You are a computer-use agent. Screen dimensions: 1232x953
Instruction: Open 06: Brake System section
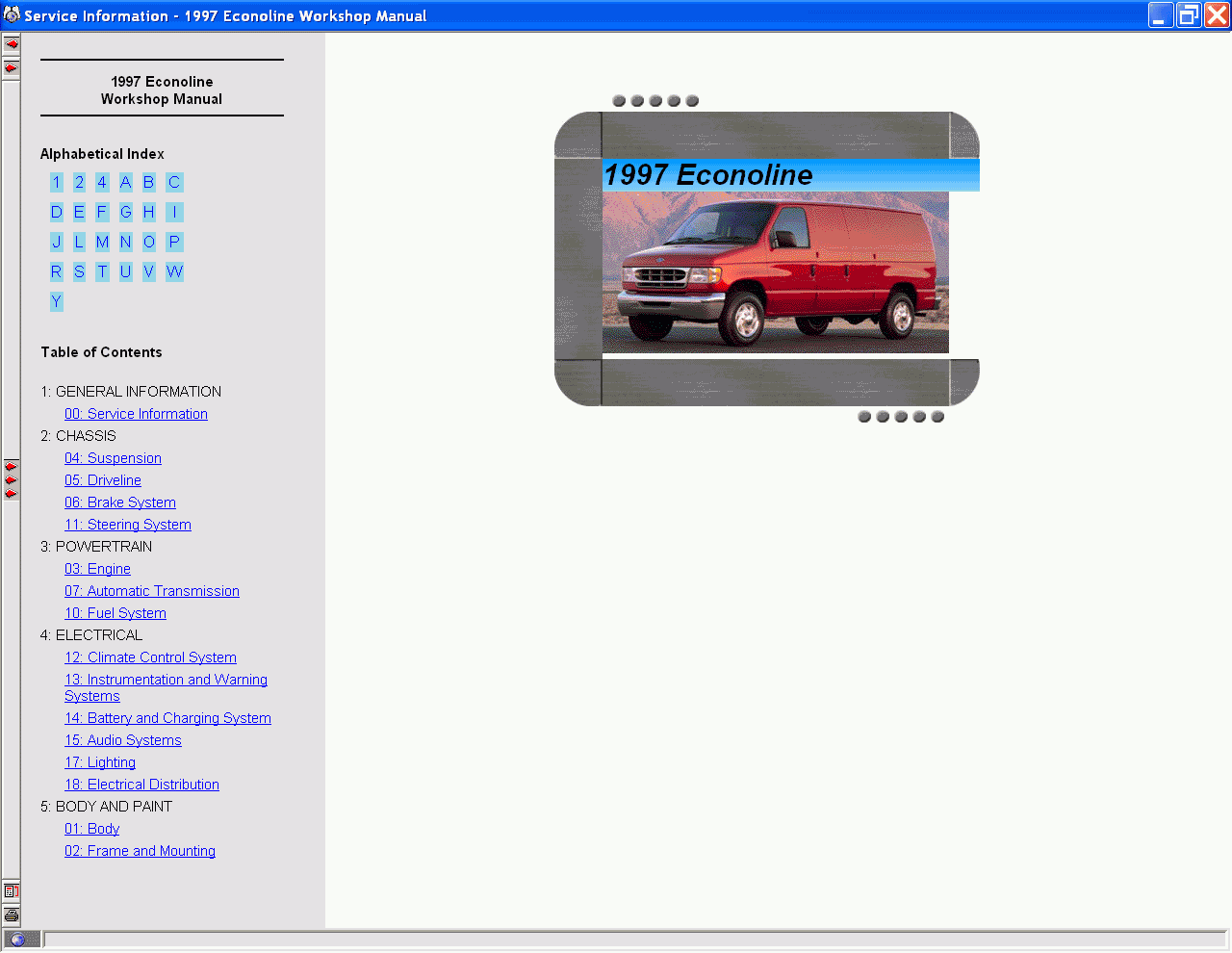point(120,502)
